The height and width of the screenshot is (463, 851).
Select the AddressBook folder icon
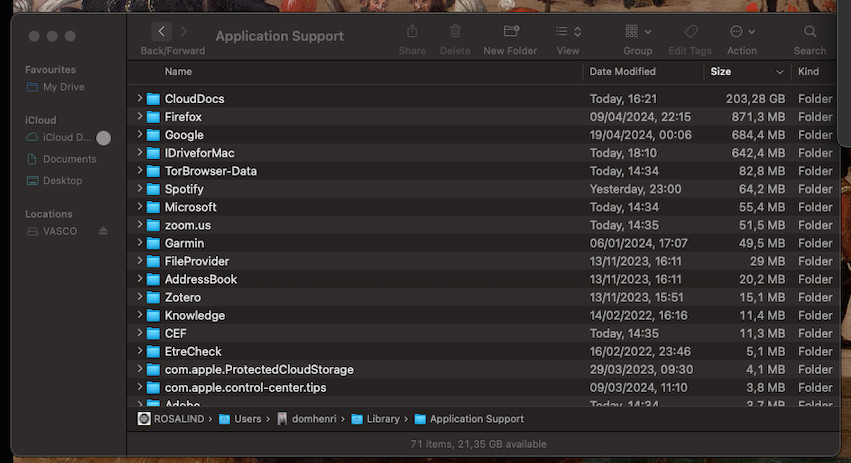154,280
